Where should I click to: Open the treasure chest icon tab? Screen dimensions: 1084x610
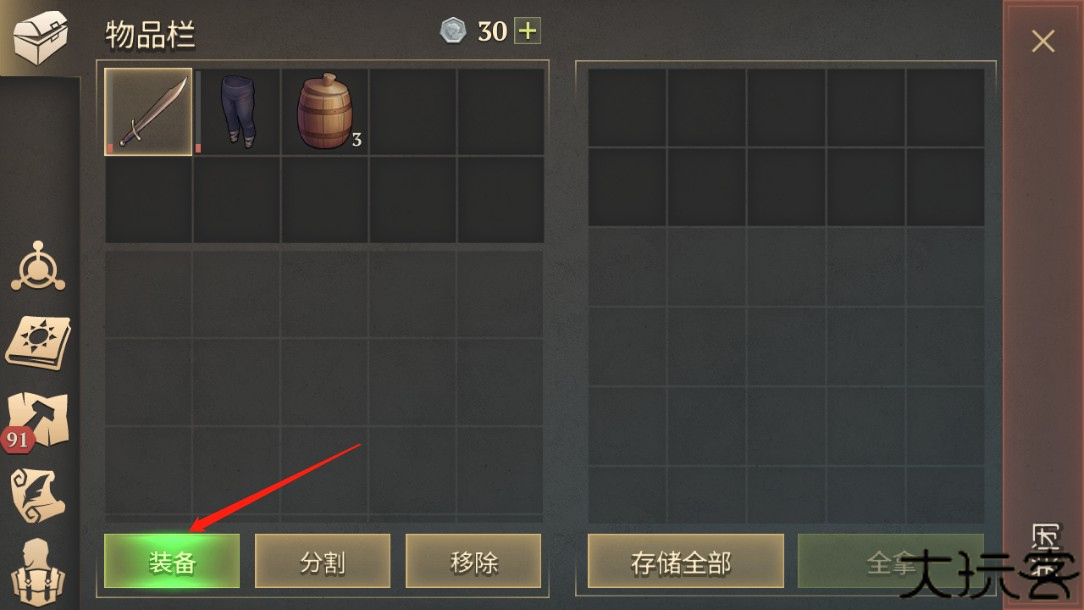pyautogui.click(x=39, y=37)
